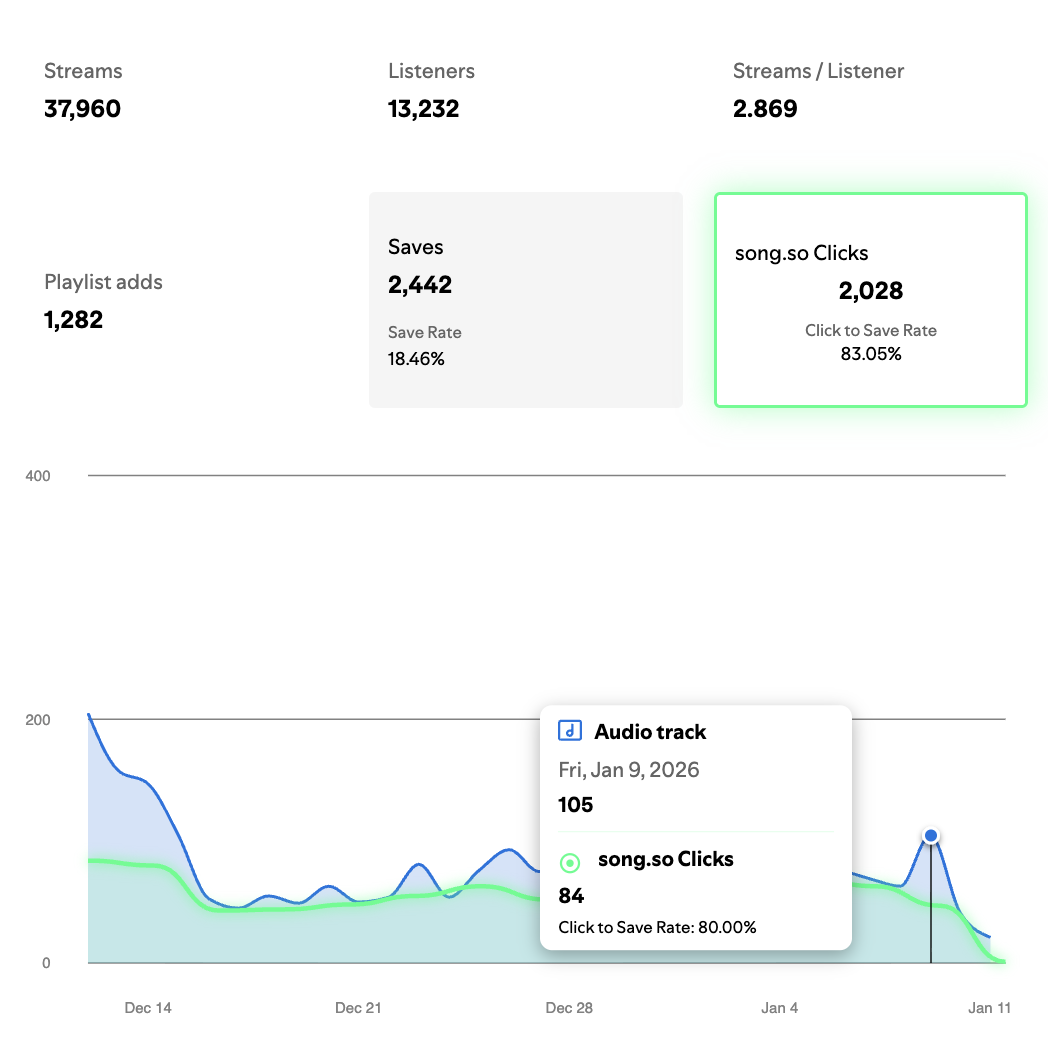Click the 200 y-axis label
The image size is (1048, 1042).
click(x=38, y=720)
